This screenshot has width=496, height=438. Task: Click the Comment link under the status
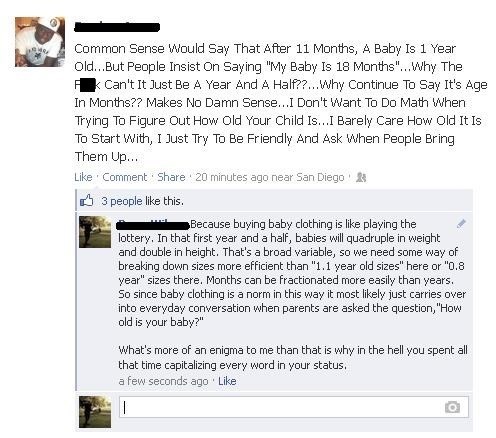pyautogui.click(x=125, y=177)
